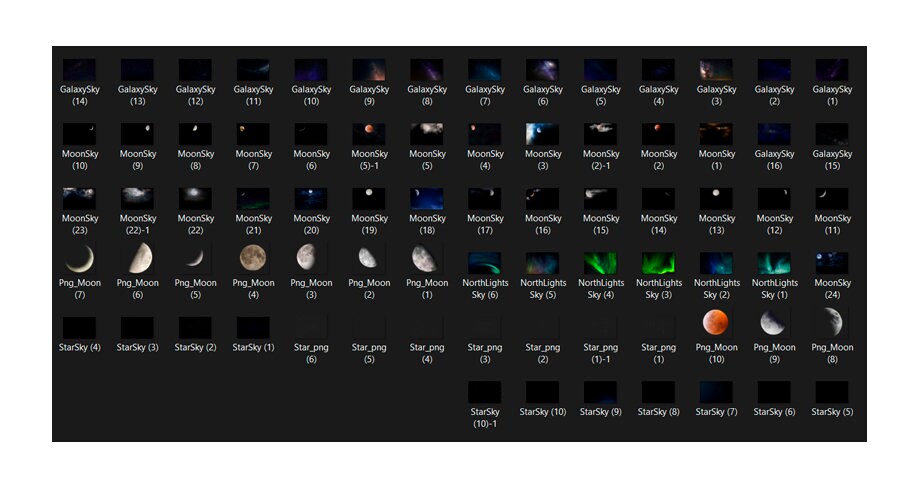Select Png_Moon (2) icon
Viewport: 920px width, 488px height.
coord(367,257)
